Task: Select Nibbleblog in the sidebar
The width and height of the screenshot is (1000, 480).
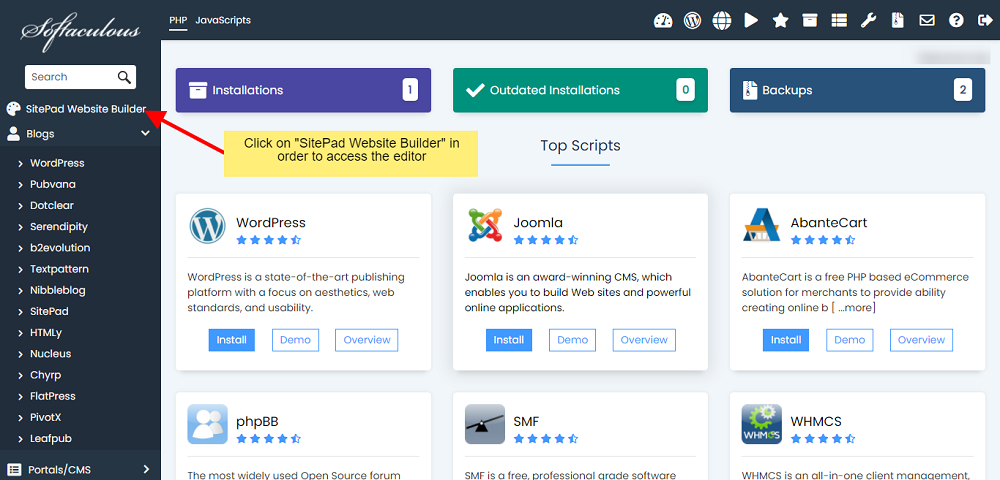Action: point(57,290)
